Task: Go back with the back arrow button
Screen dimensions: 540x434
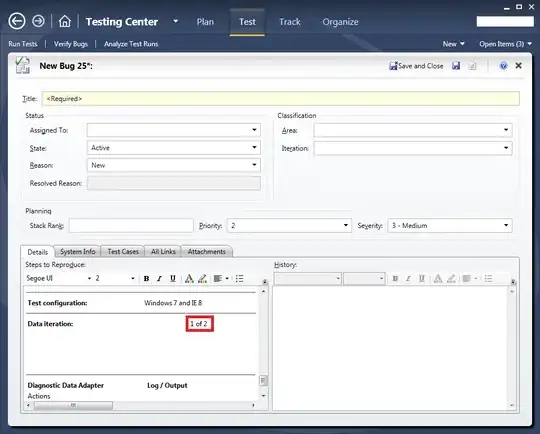Action: click(17, 21)
